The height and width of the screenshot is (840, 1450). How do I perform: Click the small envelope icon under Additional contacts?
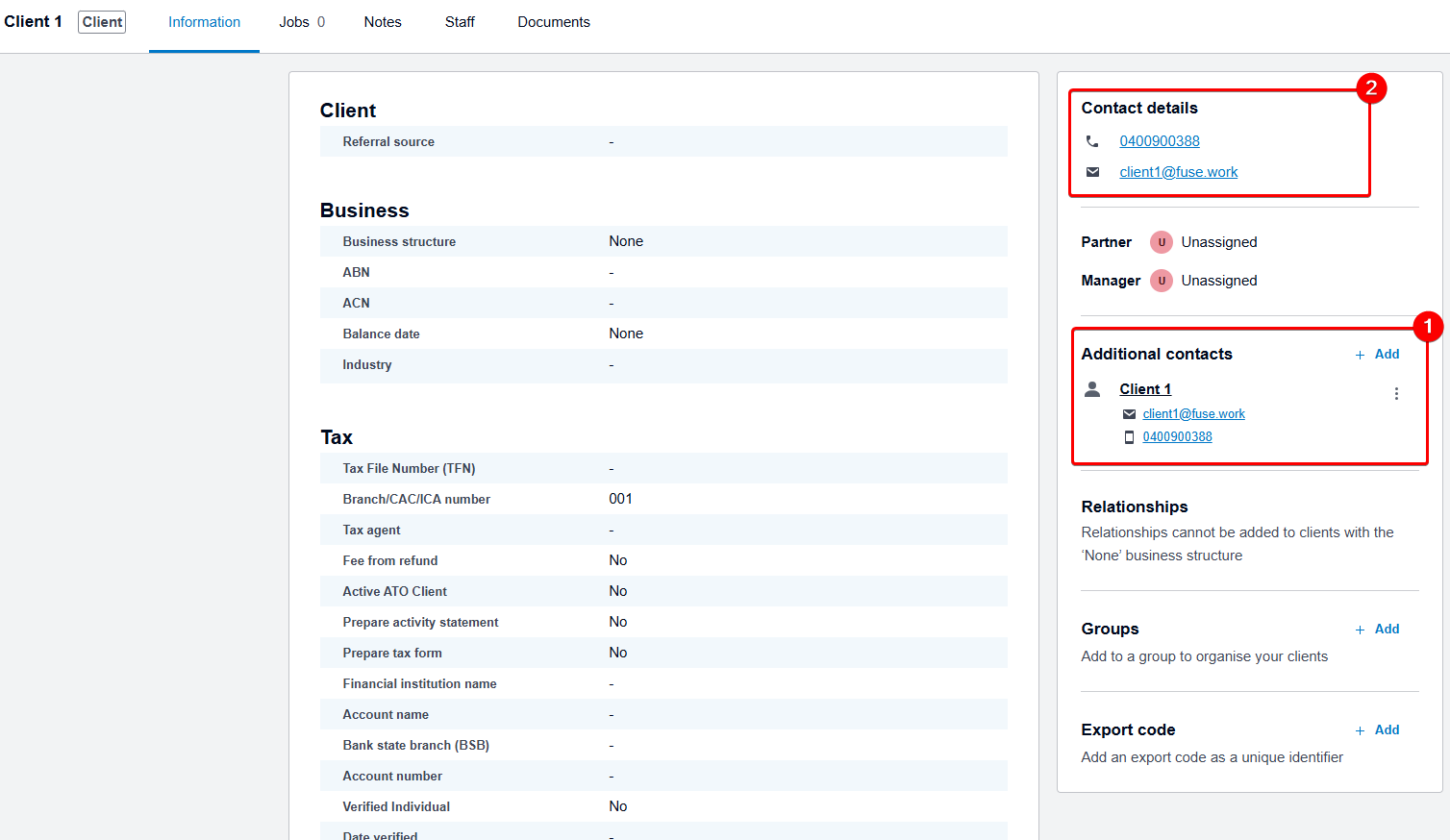tap(1129, 414)
